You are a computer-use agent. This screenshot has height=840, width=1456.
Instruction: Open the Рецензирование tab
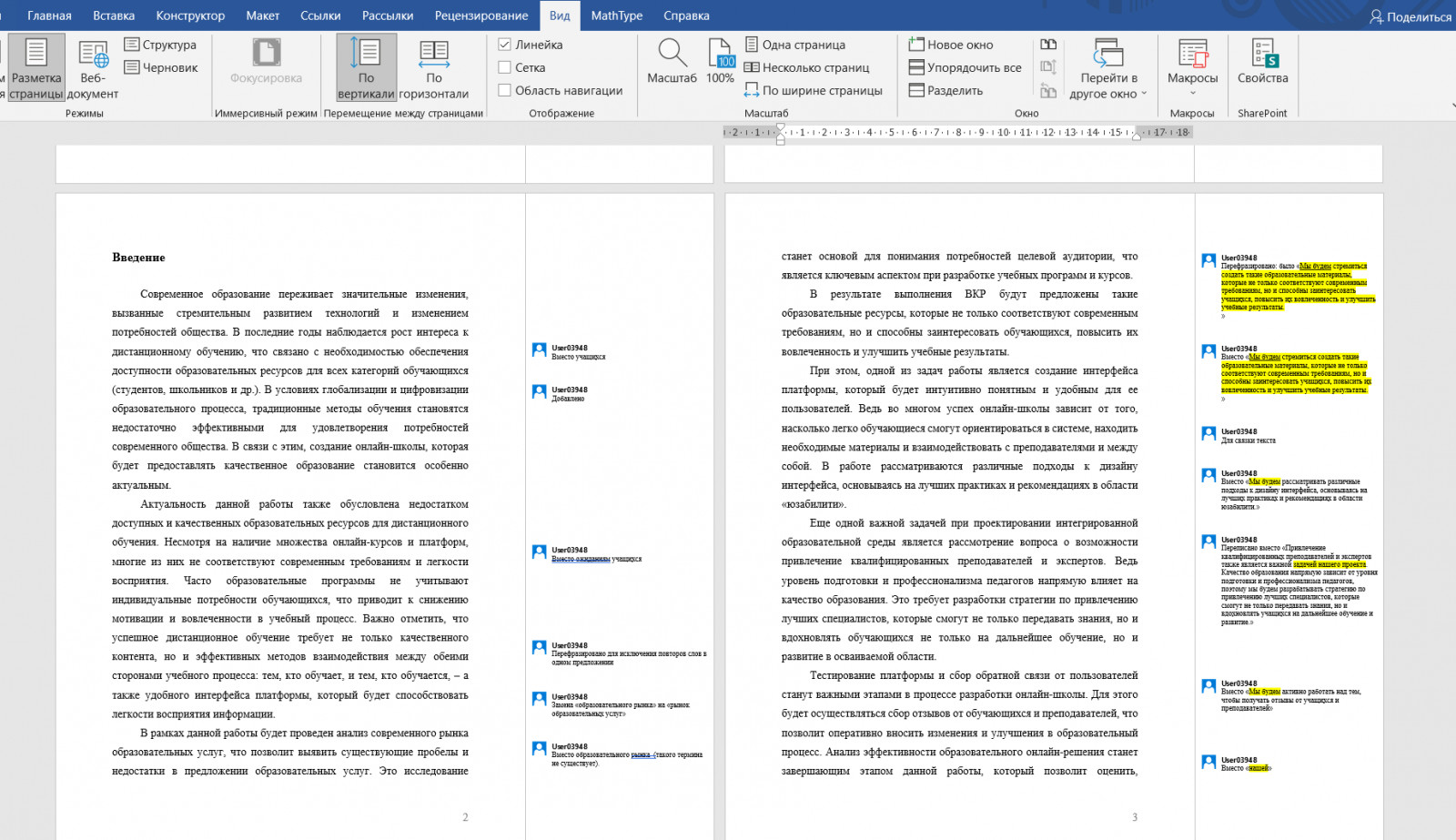tap(481, 15)
